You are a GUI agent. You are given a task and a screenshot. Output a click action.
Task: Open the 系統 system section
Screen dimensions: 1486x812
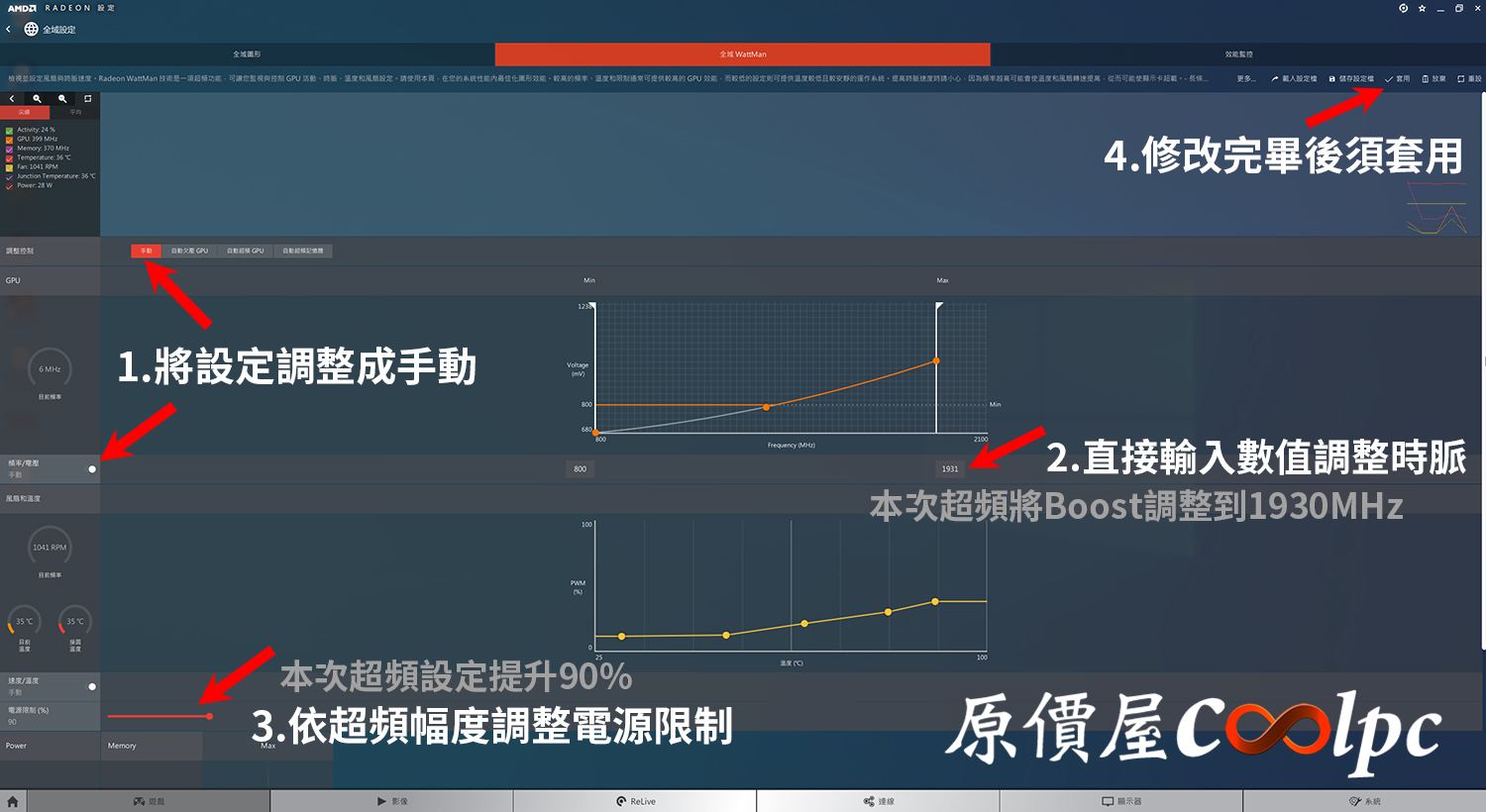tap(1364, 801)
